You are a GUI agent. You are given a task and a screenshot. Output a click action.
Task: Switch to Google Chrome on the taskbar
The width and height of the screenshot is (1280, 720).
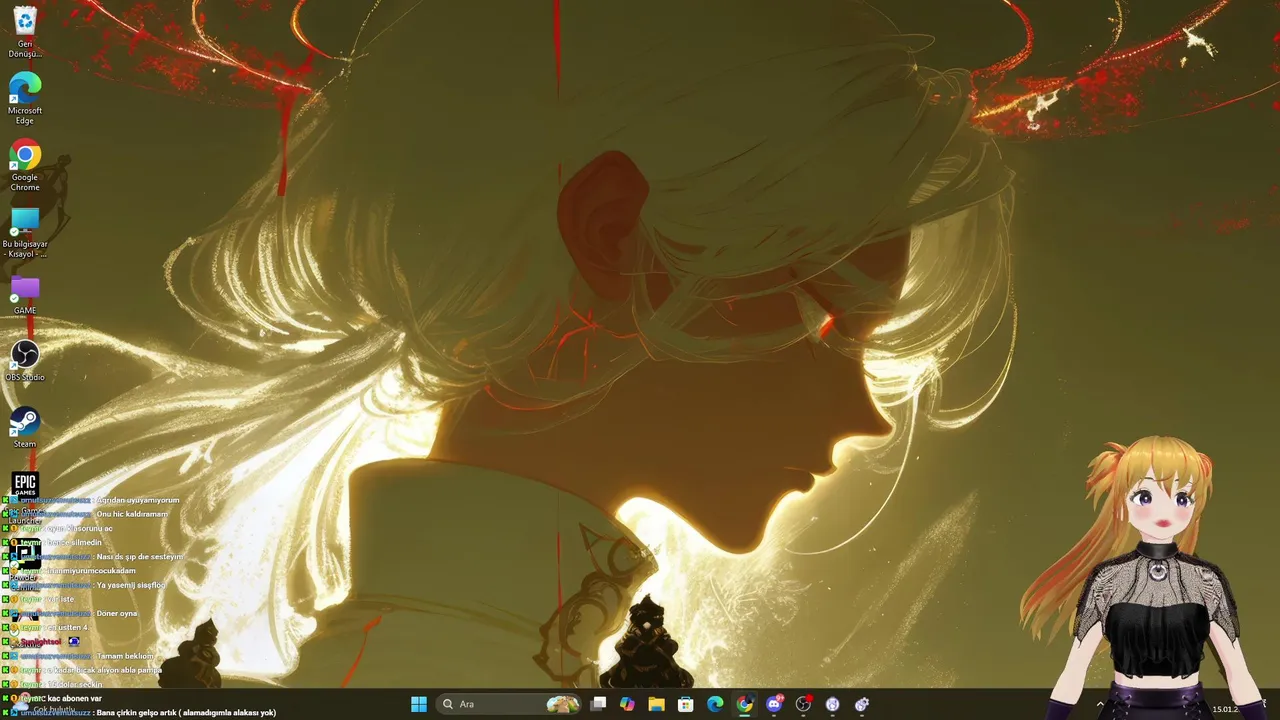point(744,704)
